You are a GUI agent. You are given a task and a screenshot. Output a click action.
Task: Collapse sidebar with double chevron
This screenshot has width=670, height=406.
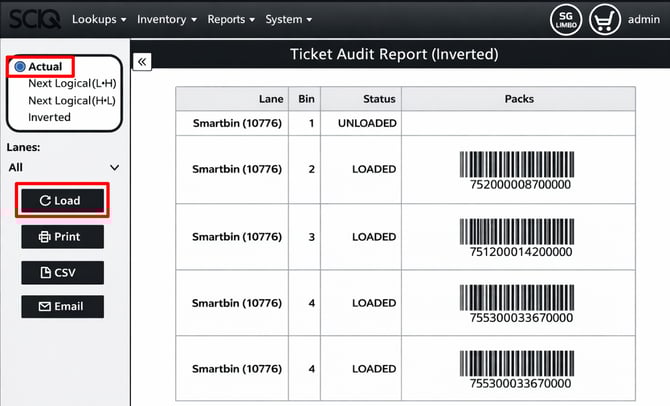coord(142,62)
